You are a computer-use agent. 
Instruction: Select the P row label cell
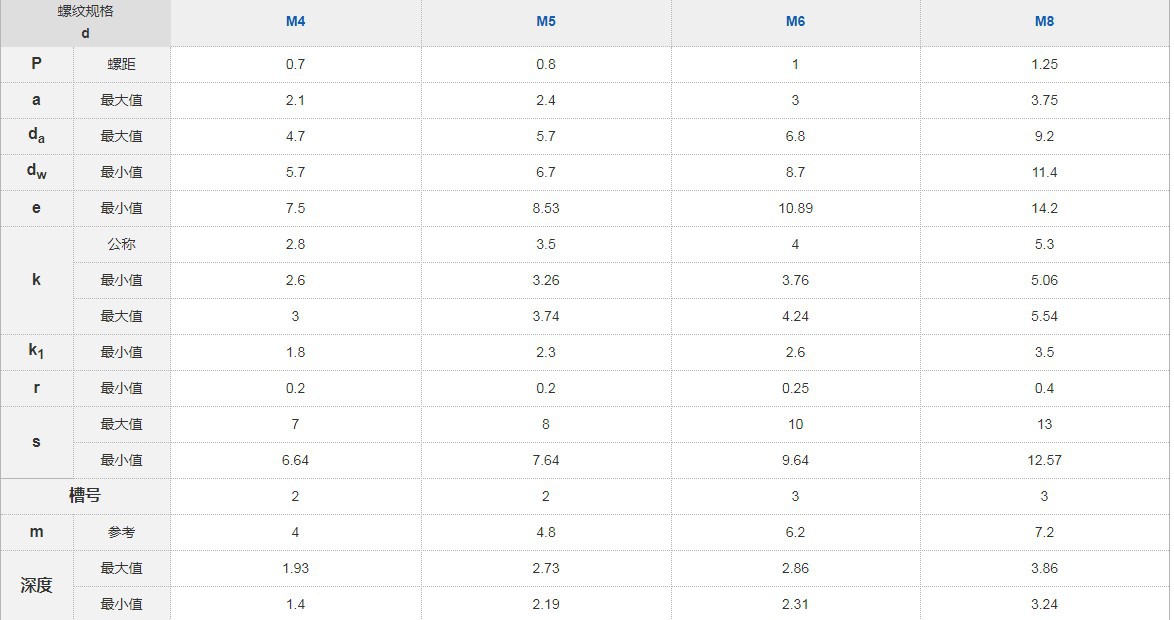(x=37, y=64)
